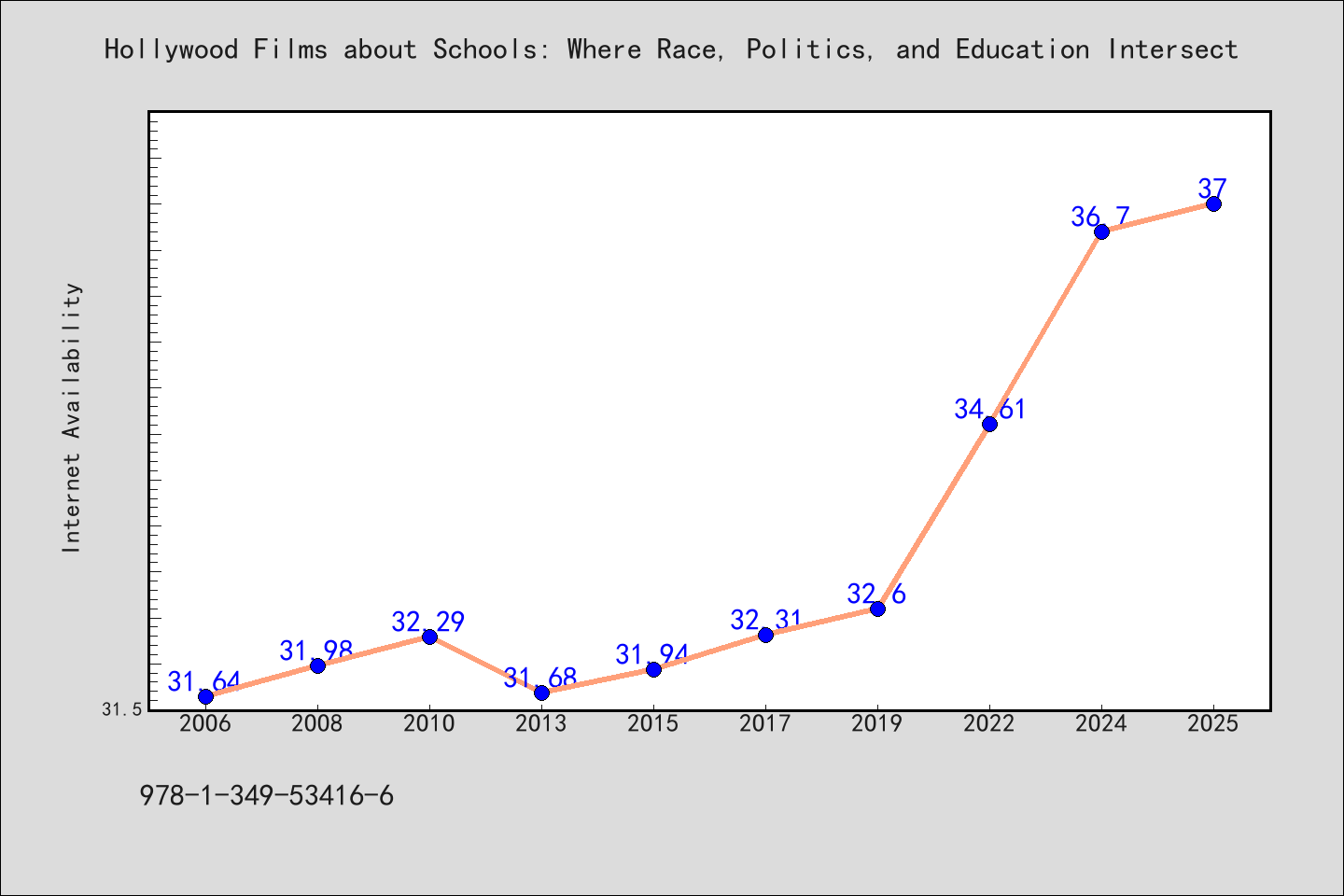Select the 2015 x-axis label
This screenshot has height=896, width=1344.
pyautogui.click(x=653, y=724)
